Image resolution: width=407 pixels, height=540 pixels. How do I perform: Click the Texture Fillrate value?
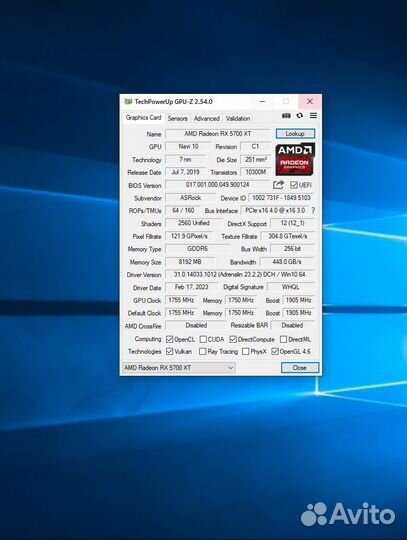tap(288, 236)
